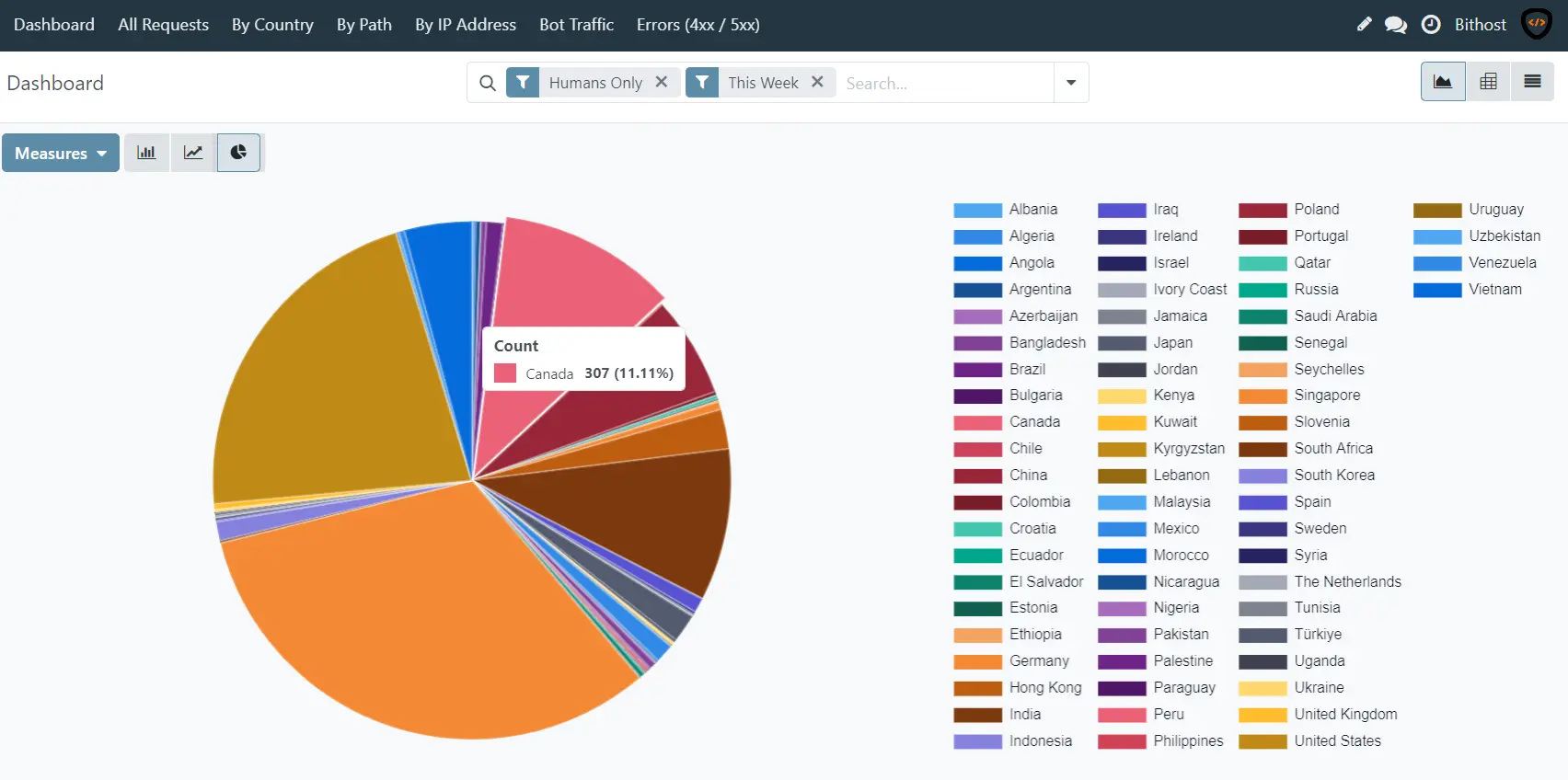
Task: Remove the This Week filter
Action: [817, 82]
